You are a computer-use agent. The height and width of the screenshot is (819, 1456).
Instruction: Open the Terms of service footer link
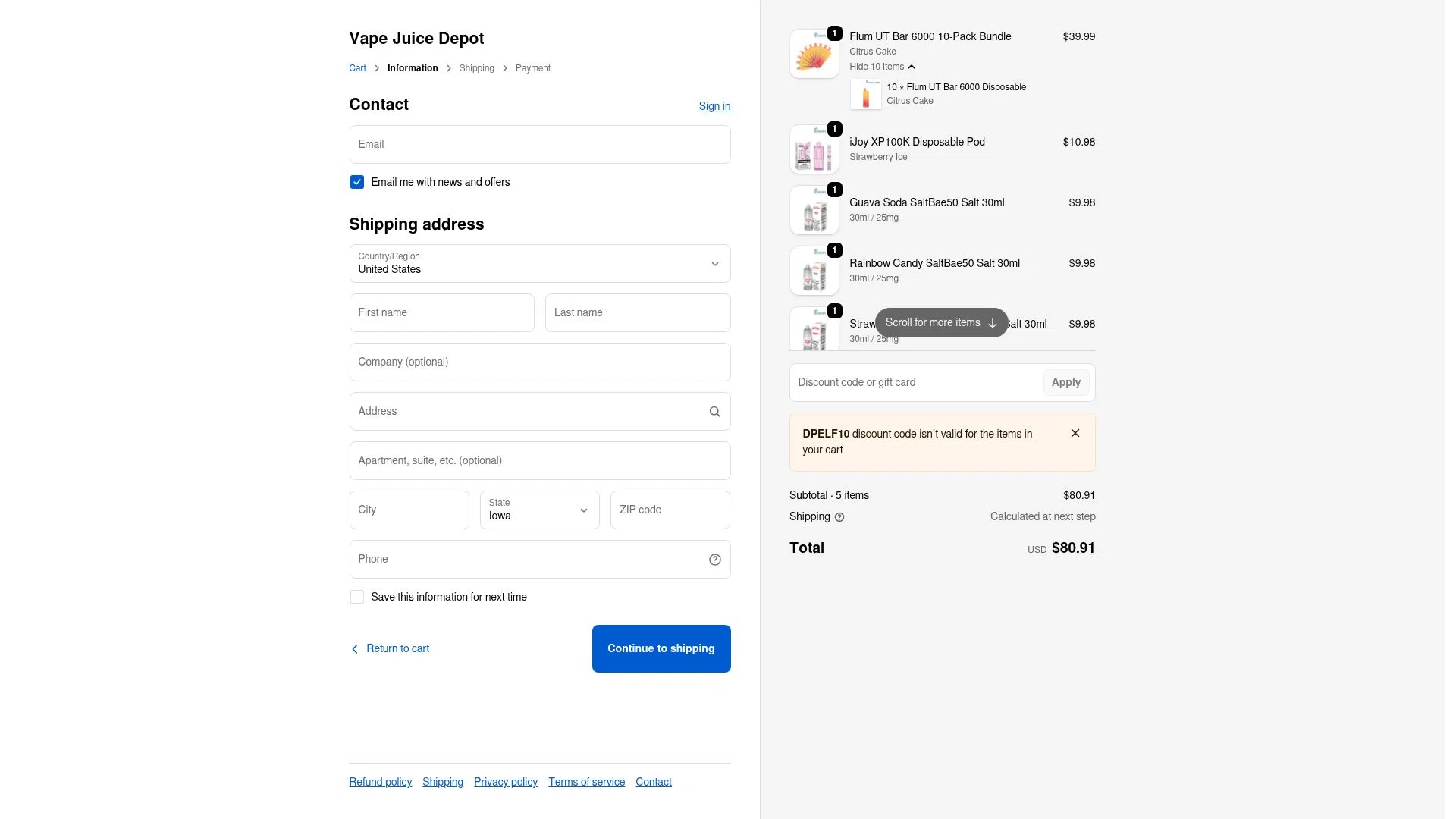click(x=586, y=782)
